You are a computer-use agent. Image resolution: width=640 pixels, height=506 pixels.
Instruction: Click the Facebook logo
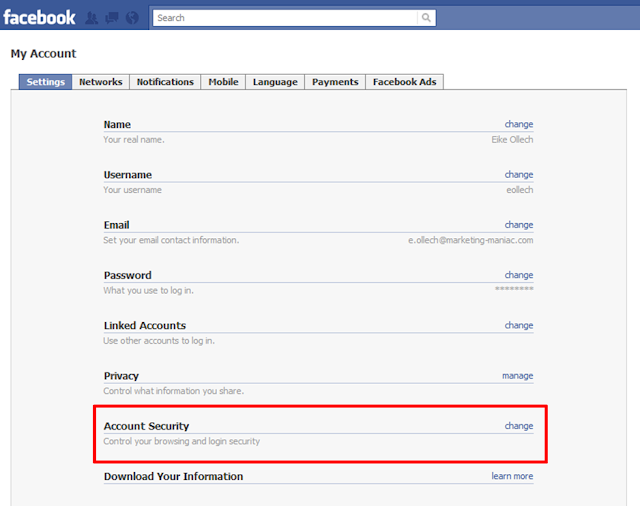39,18
